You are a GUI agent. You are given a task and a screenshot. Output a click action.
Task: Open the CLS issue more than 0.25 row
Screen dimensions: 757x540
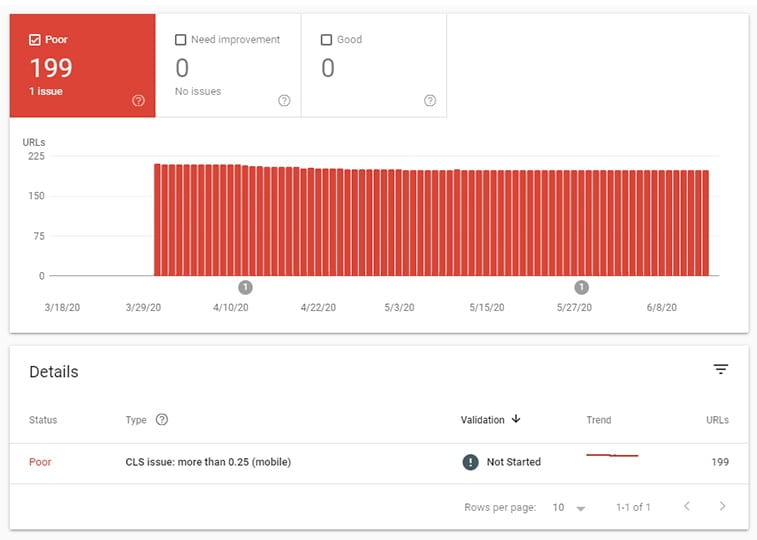tap(379, 462)
